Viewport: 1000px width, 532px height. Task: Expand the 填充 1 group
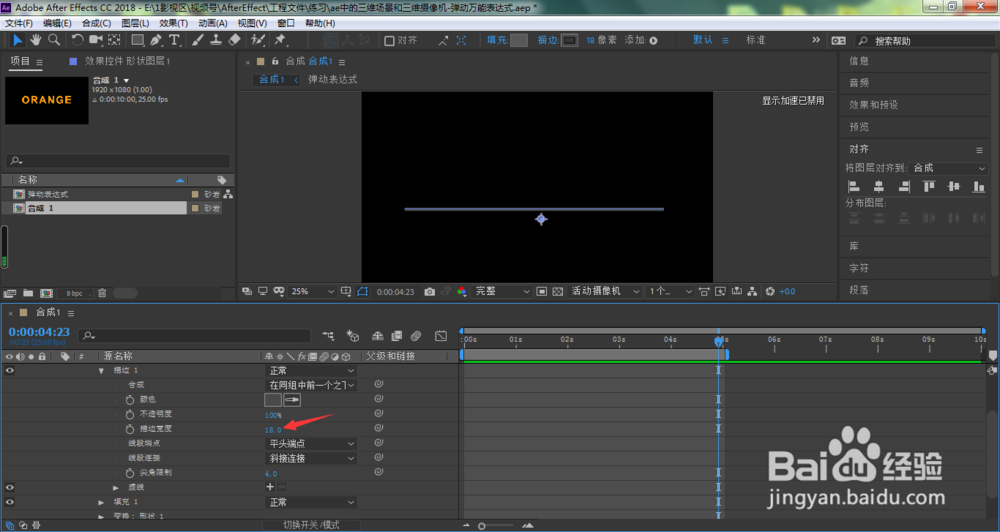click(x=101, y=502)
